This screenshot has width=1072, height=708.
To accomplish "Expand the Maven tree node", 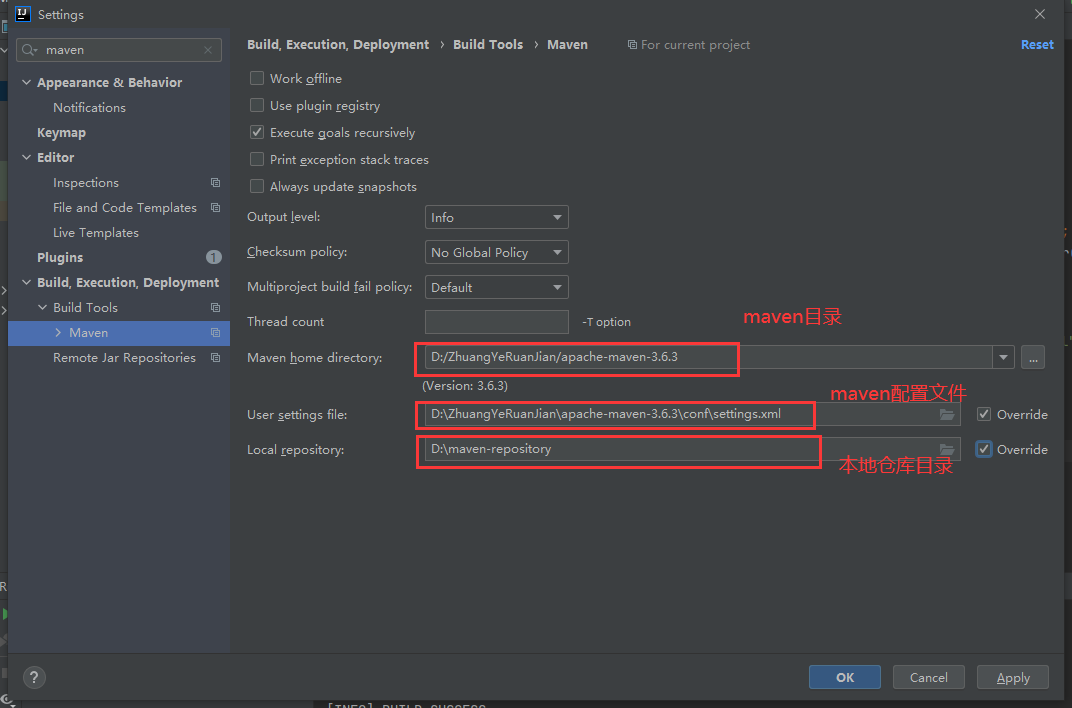I will coord(58,333).
